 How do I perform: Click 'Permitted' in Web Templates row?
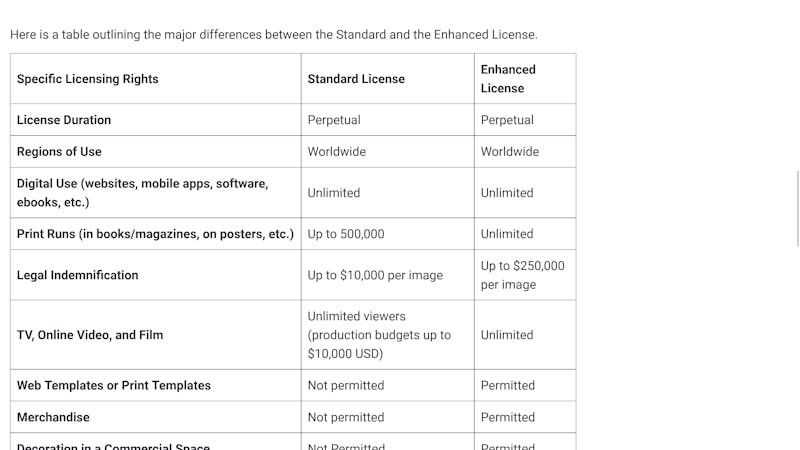[508, 385]
